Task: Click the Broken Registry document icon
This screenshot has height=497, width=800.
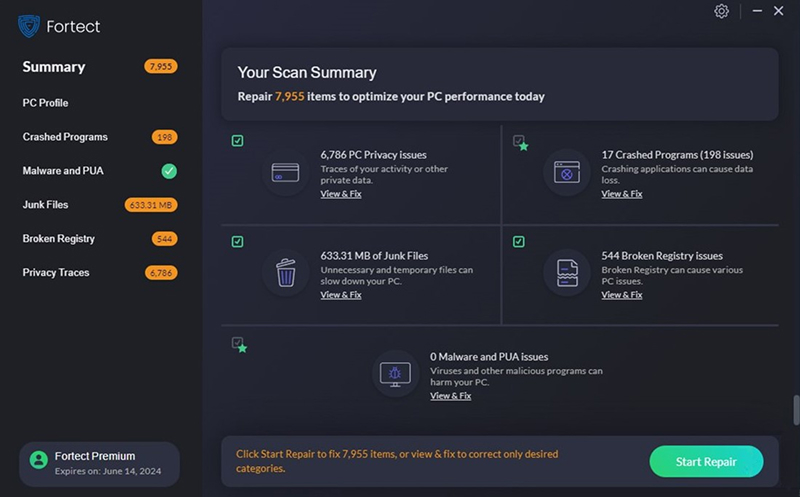Action: pyautogui.click(x=567, y=273)
